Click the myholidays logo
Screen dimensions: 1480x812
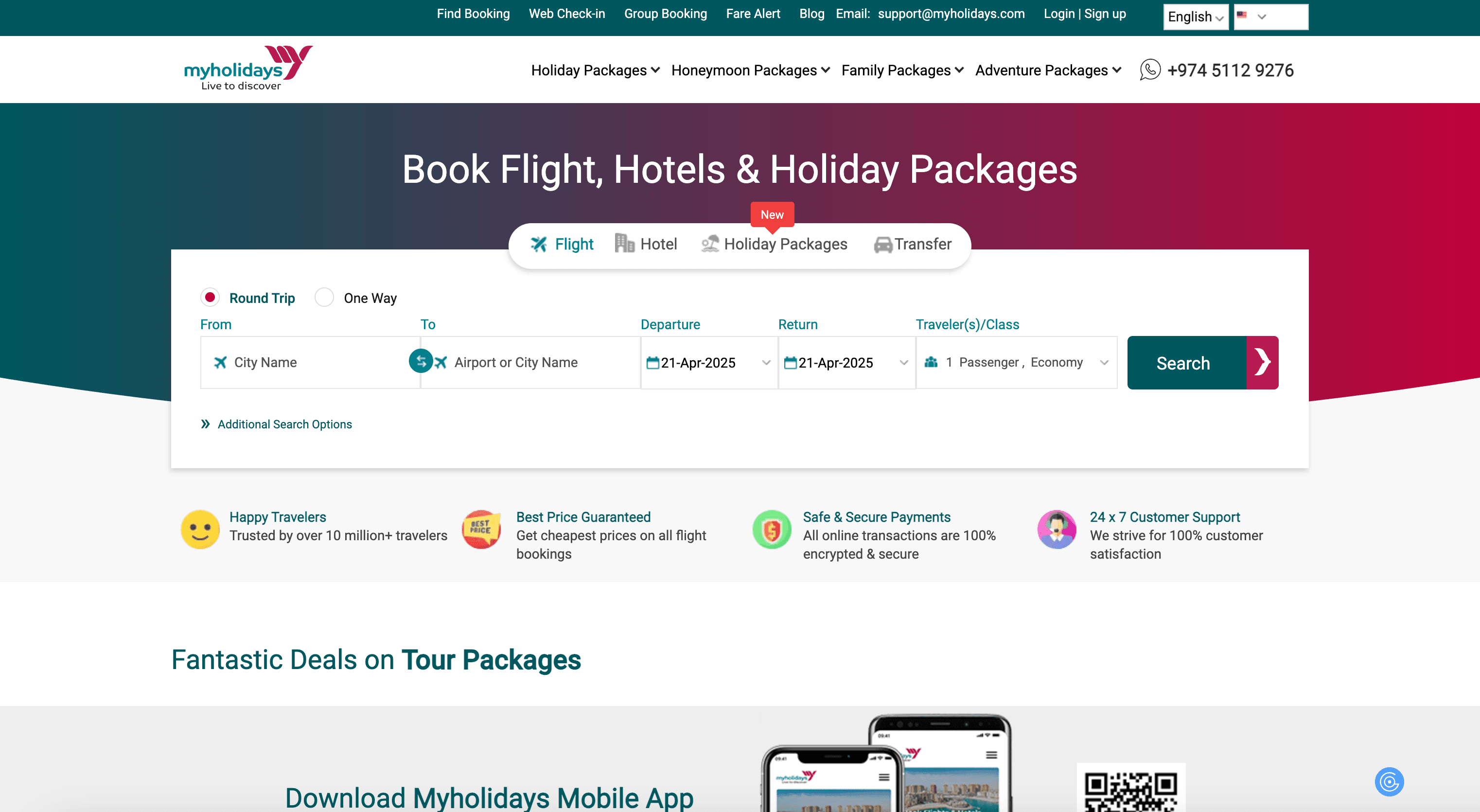tap(248, 69)
